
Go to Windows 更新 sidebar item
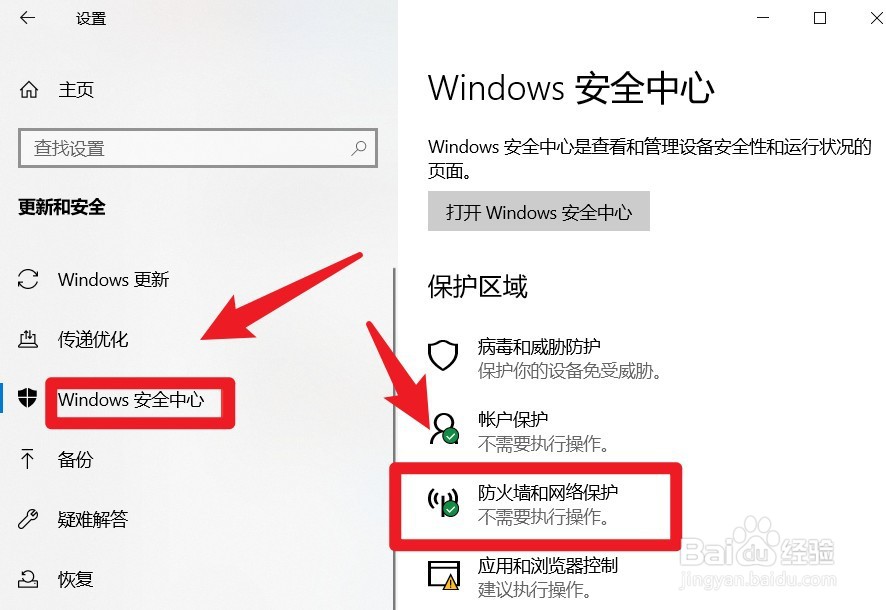(113, 279)
